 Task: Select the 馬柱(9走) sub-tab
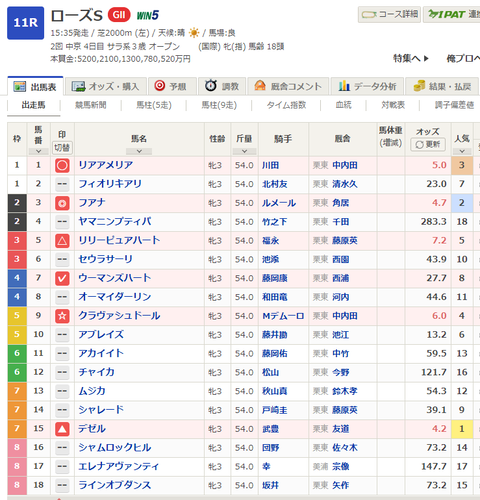(x=219, y=105)
